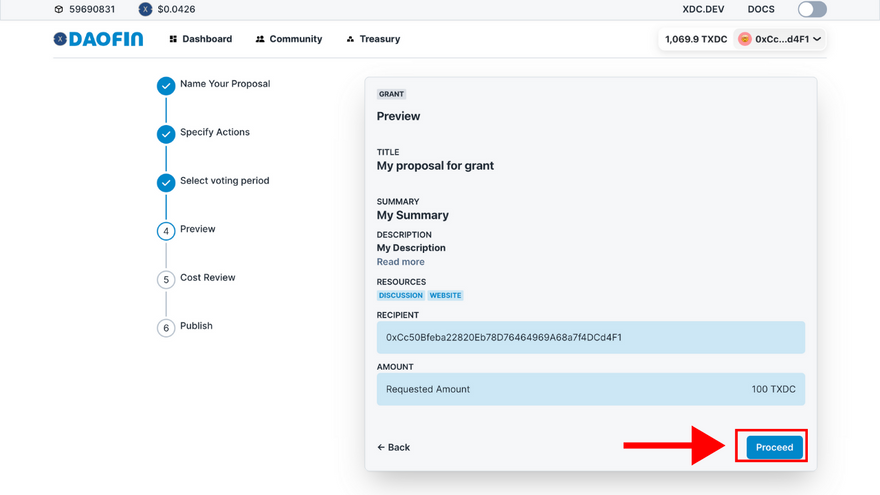The image size is (880, 495).
Task: Open the Community menu item
Action: pos(288,39)
